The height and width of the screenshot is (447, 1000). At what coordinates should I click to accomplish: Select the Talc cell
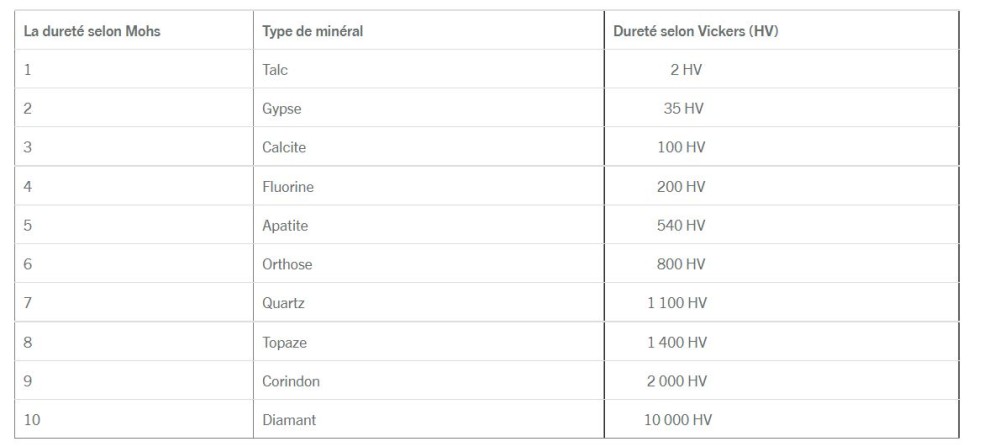click(x=275, y=70)
